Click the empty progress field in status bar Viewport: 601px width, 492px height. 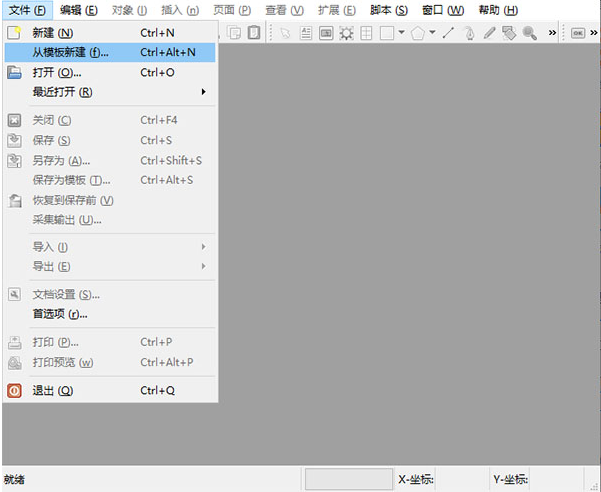(349, 479)
